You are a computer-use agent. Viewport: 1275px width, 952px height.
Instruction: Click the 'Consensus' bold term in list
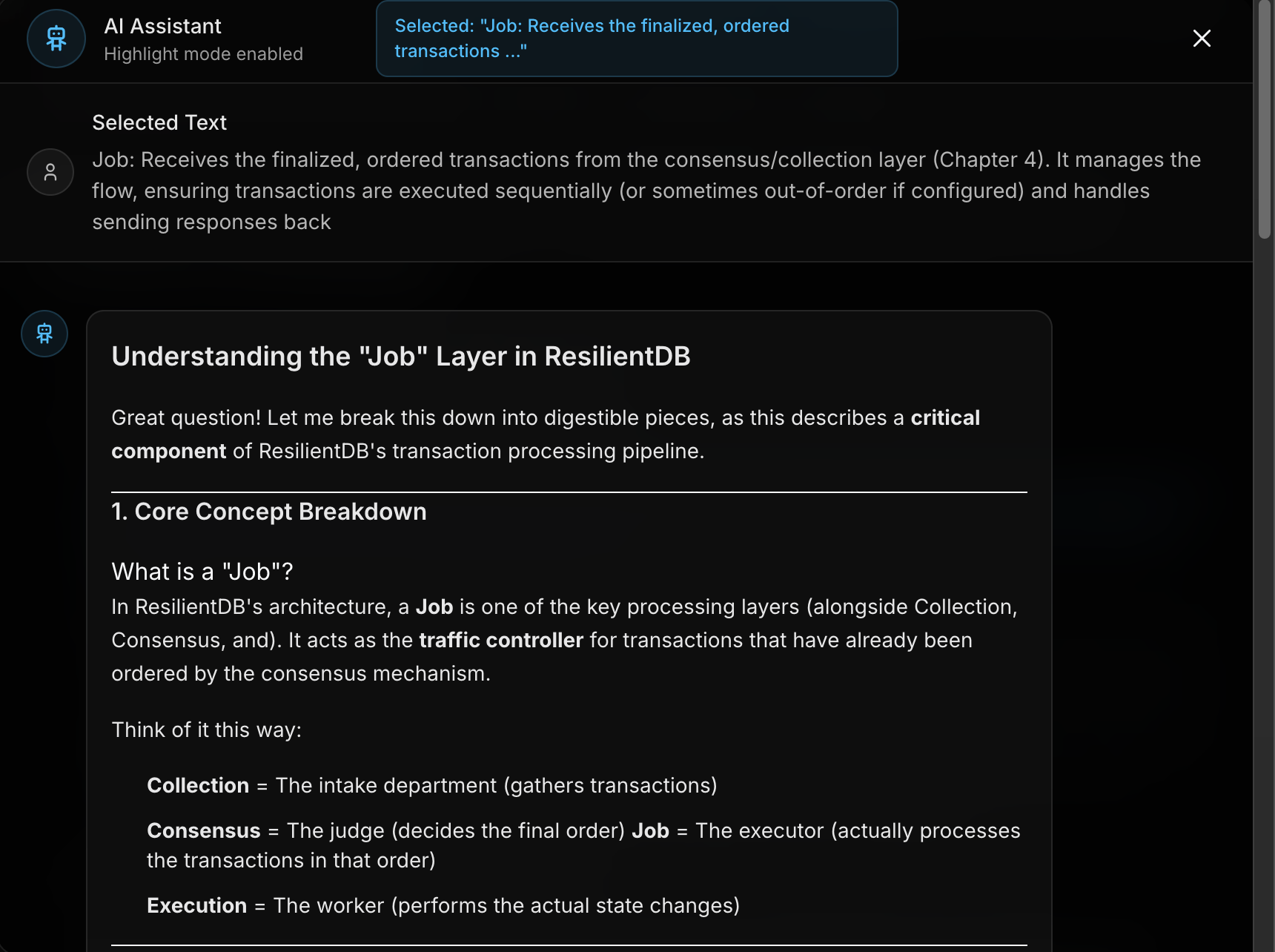(x=204, y=830)
